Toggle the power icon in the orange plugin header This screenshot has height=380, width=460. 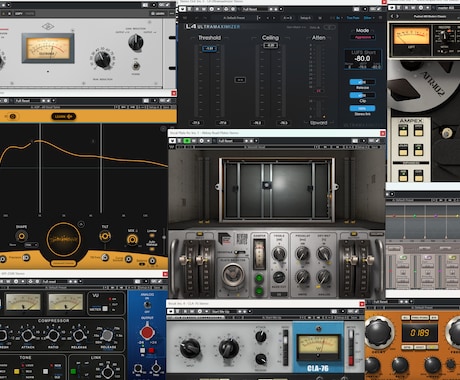(13, 116)
